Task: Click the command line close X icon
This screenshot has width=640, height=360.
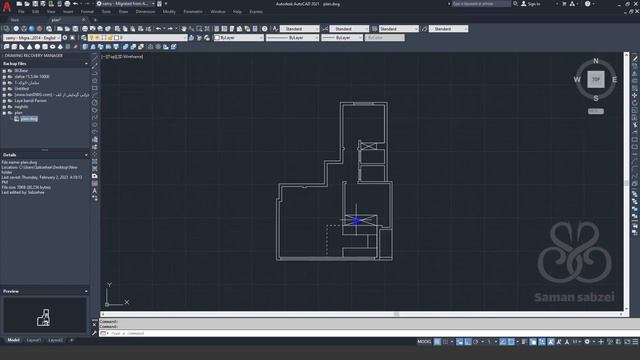Action: point(95,324)
